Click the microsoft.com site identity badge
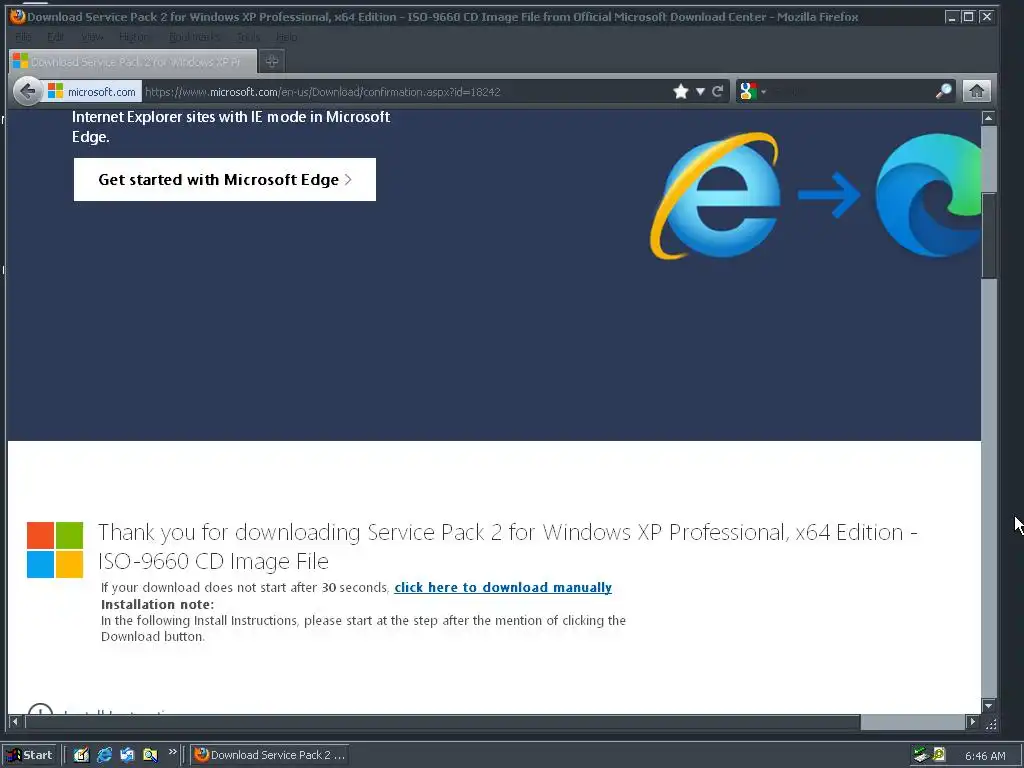 click(x=92, y=91)
